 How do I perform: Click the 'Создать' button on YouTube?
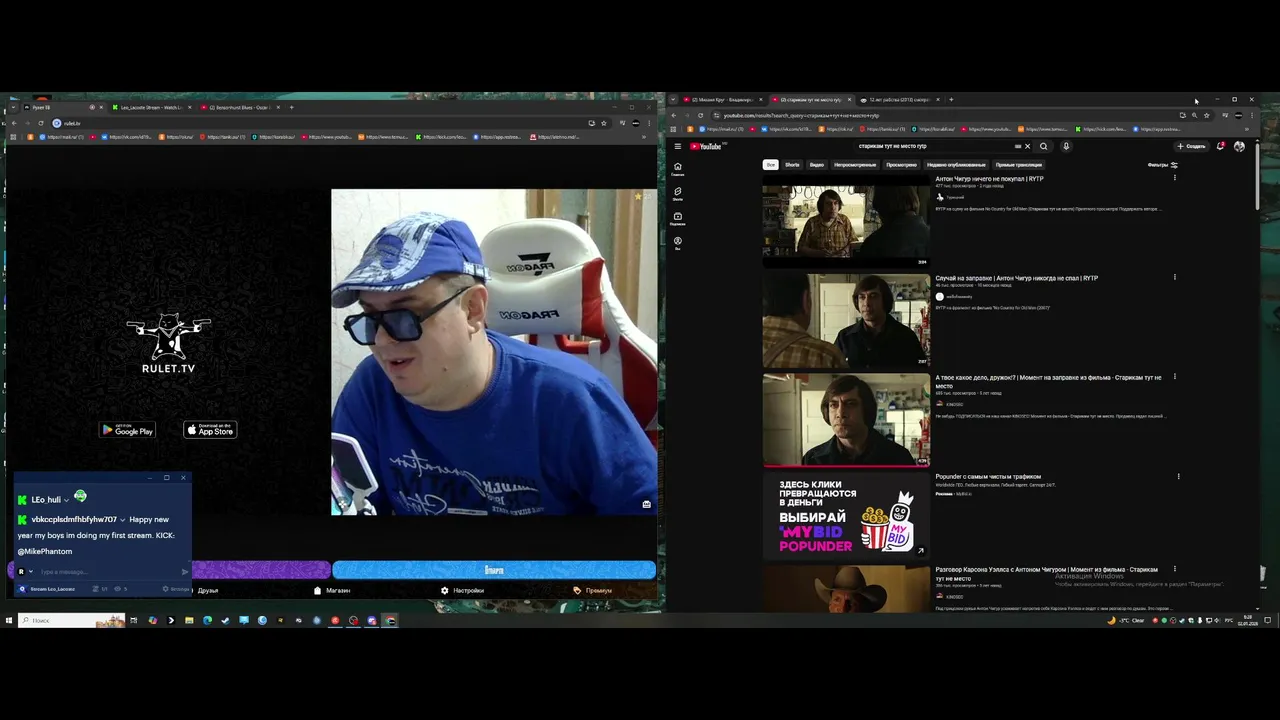(x=1191, y=146)
